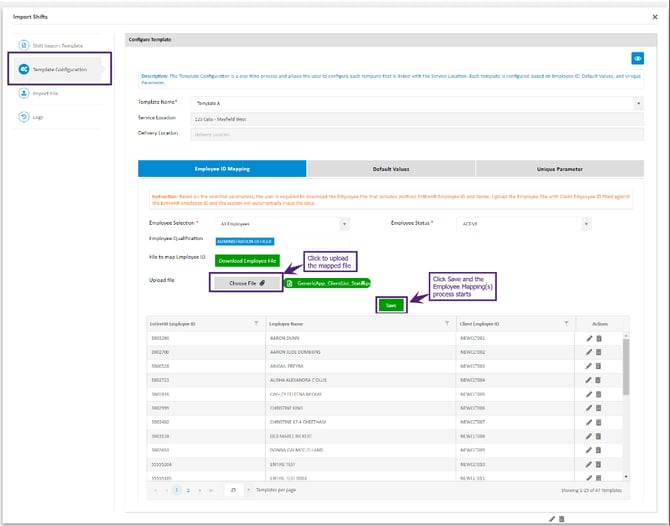The image size is (670, 526).
Task: Jump to first page in pagination
Action: click(156, 490)
